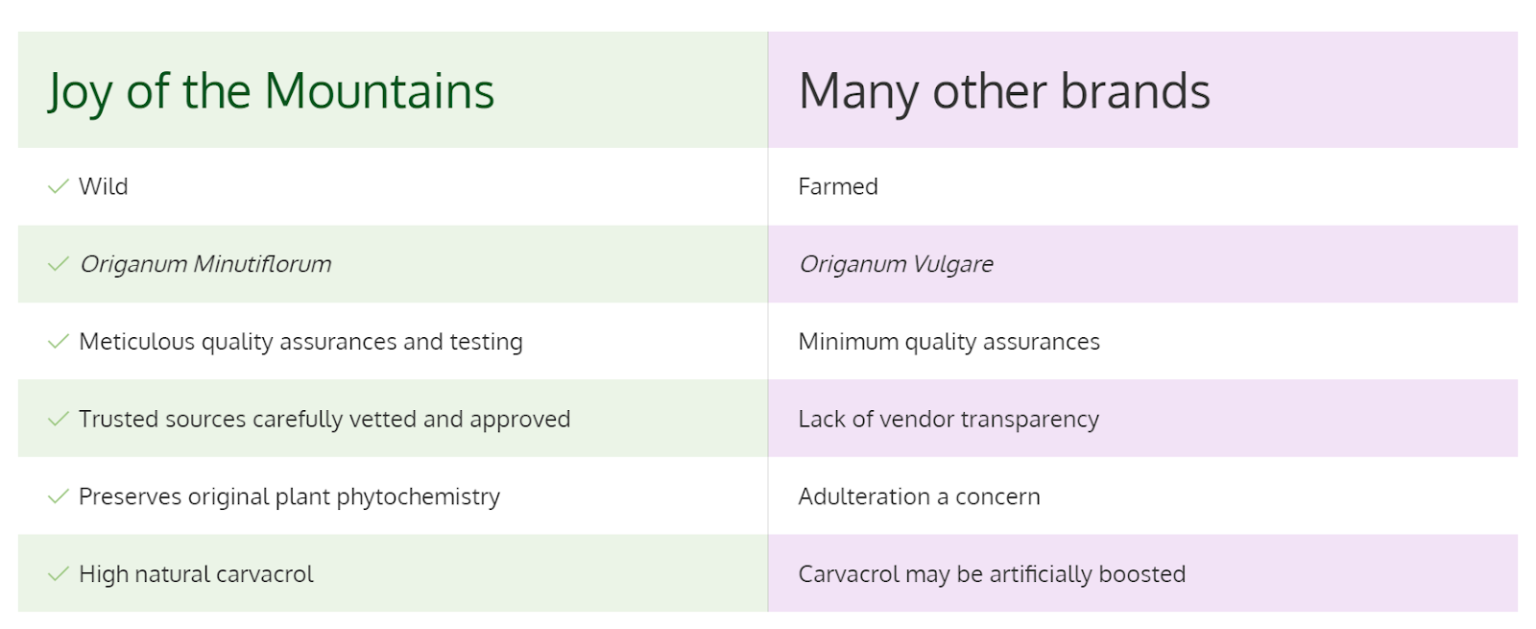Click the Farmed cell

coord(838,187)
